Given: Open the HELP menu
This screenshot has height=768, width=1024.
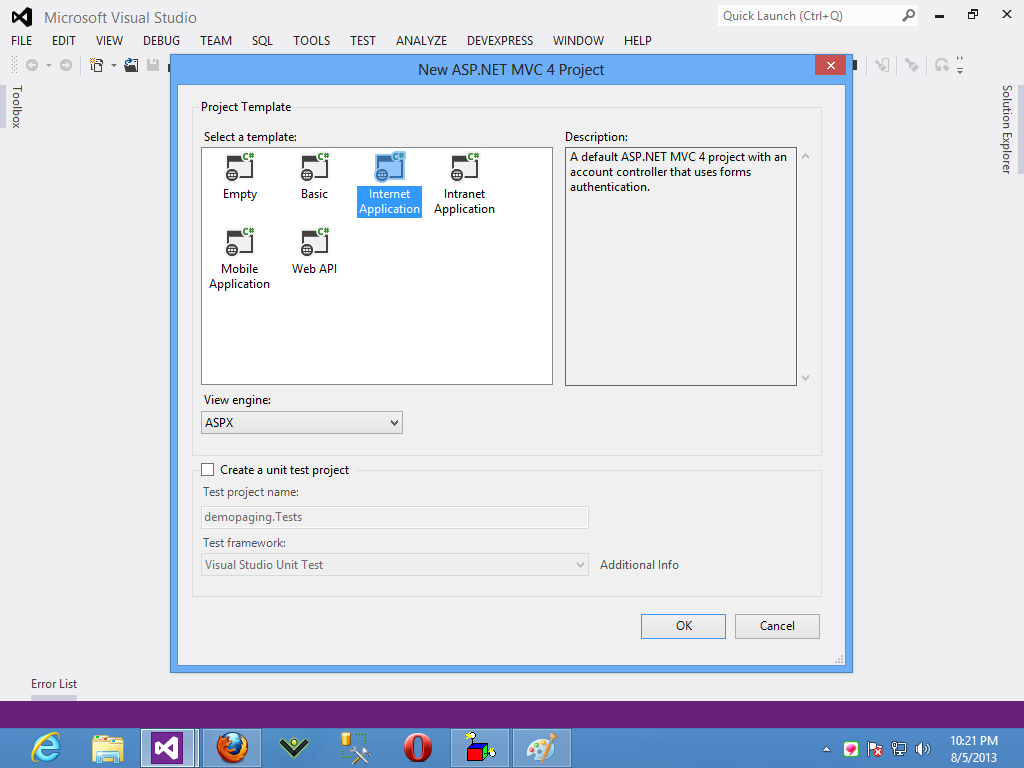Looking at the screenshot, I should coord(637,40).
